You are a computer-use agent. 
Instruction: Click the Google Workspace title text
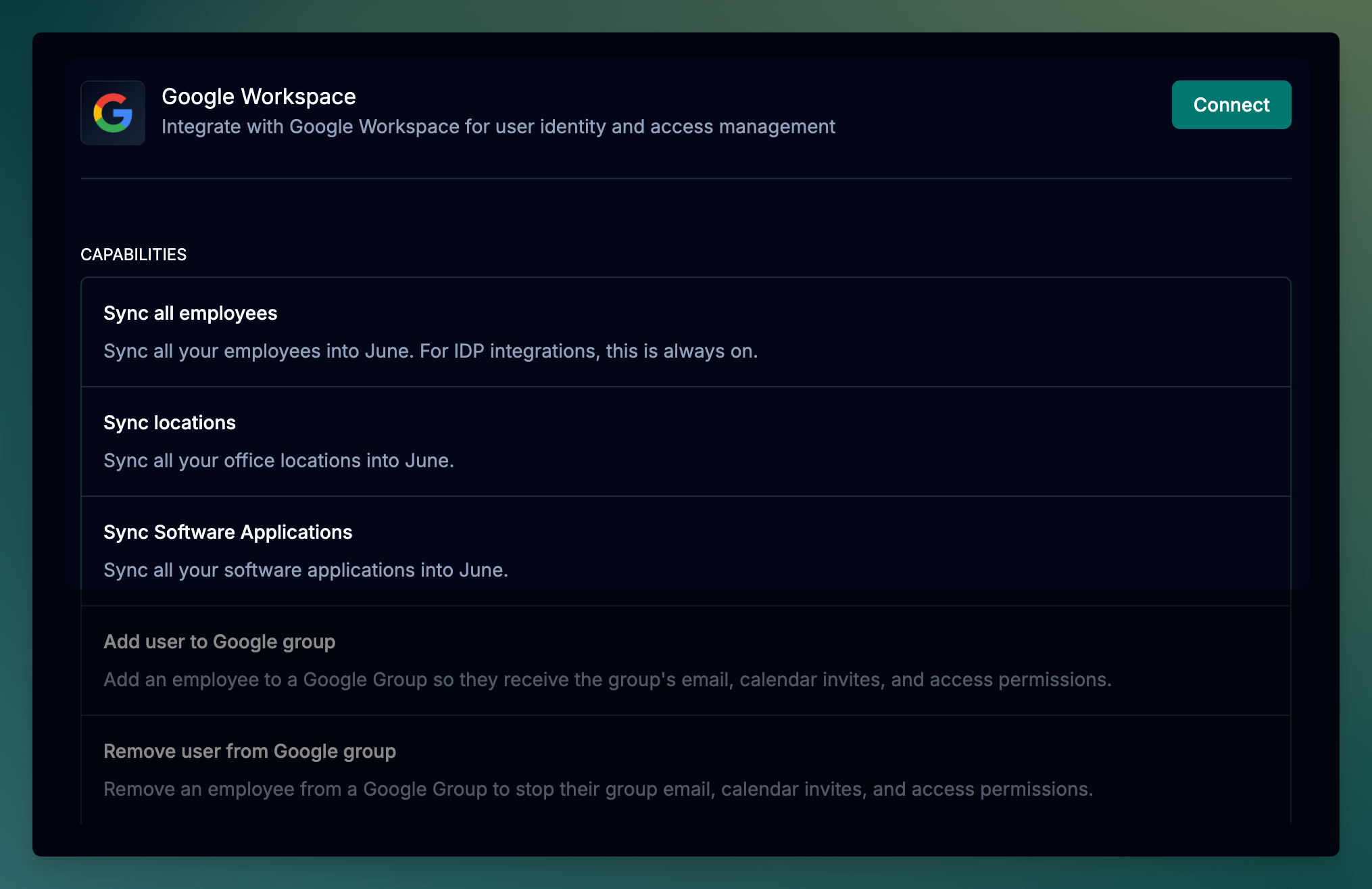tap(258, 96)
